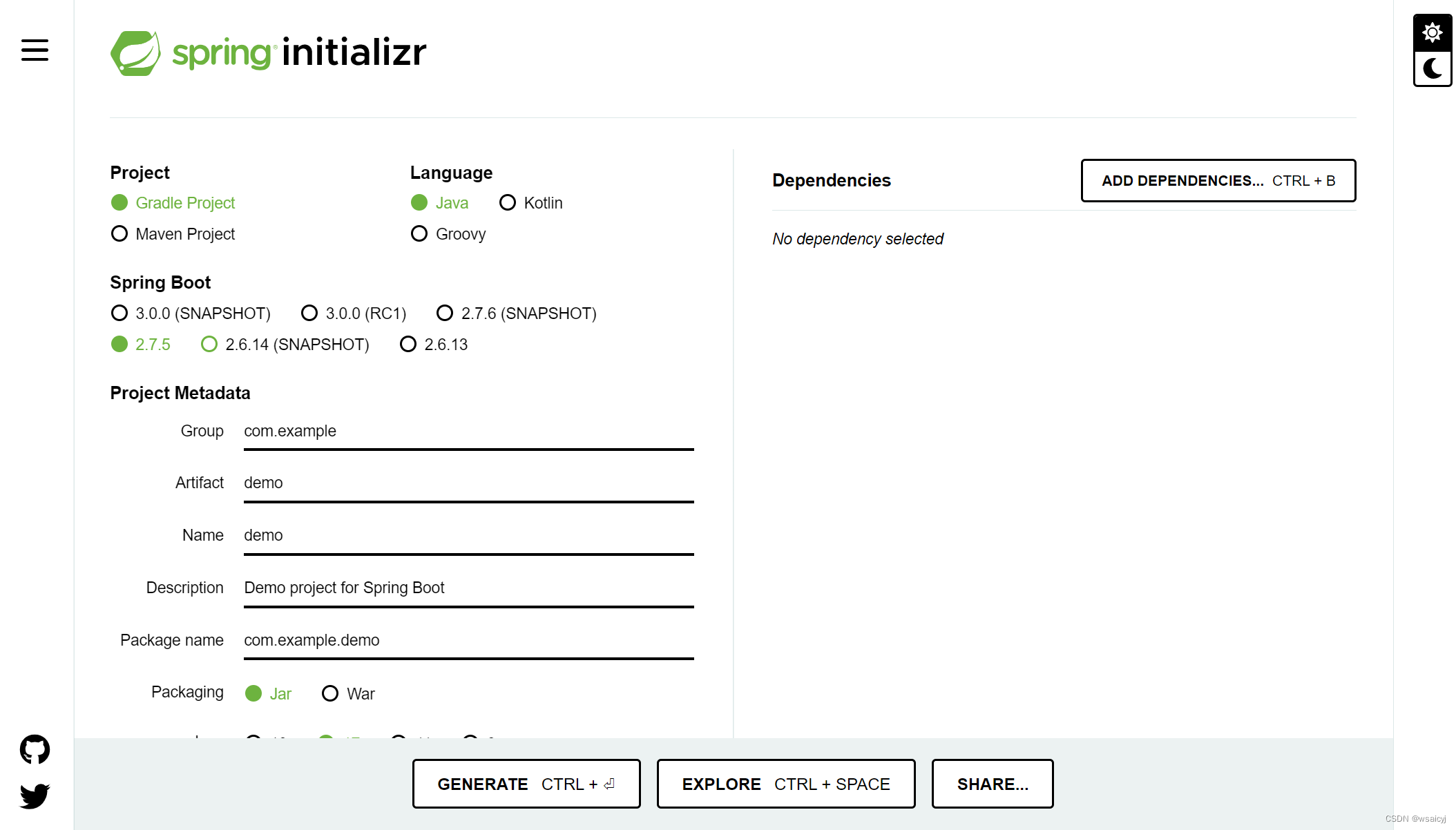1456x830 pixels.
Task: Select Gradle Project radio option
Action: pyautogui.click(x=173, y=202)
